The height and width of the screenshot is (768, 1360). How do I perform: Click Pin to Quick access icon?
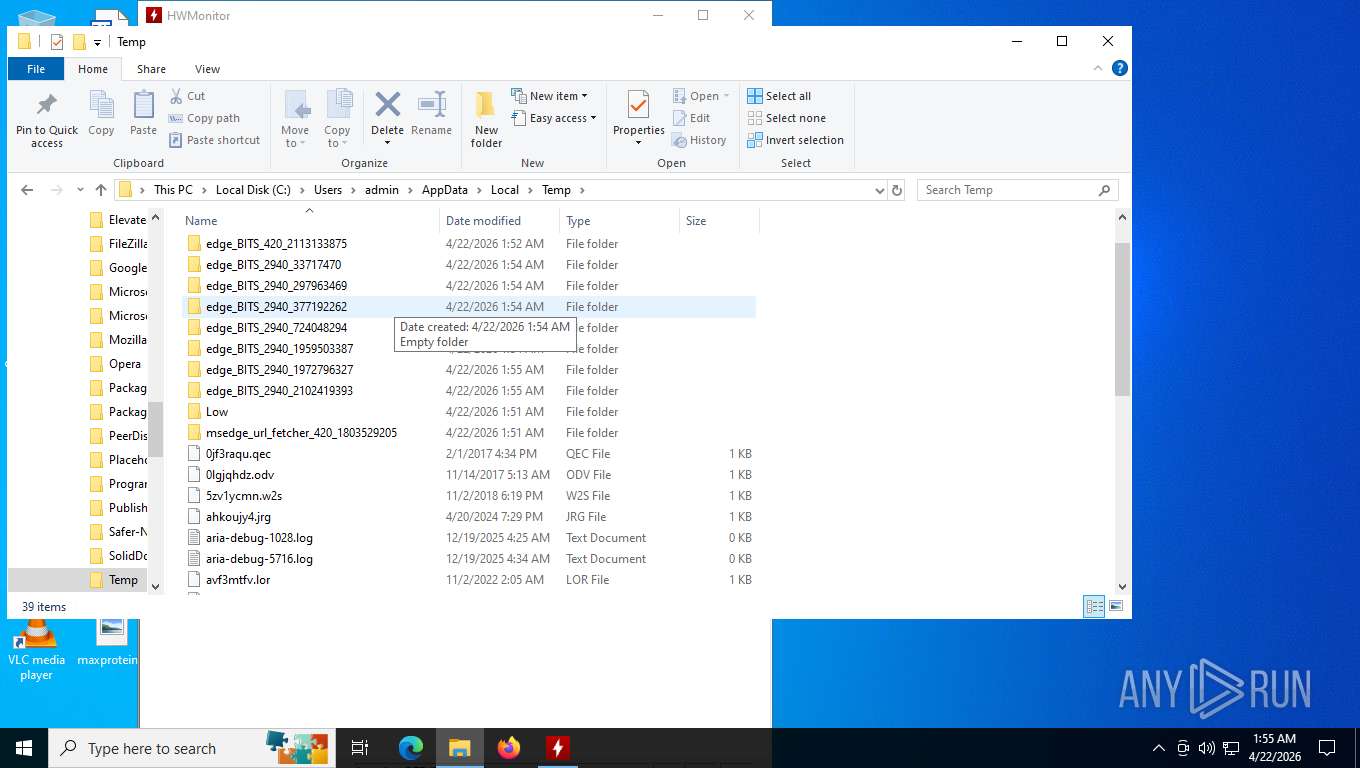pos(46,120)
